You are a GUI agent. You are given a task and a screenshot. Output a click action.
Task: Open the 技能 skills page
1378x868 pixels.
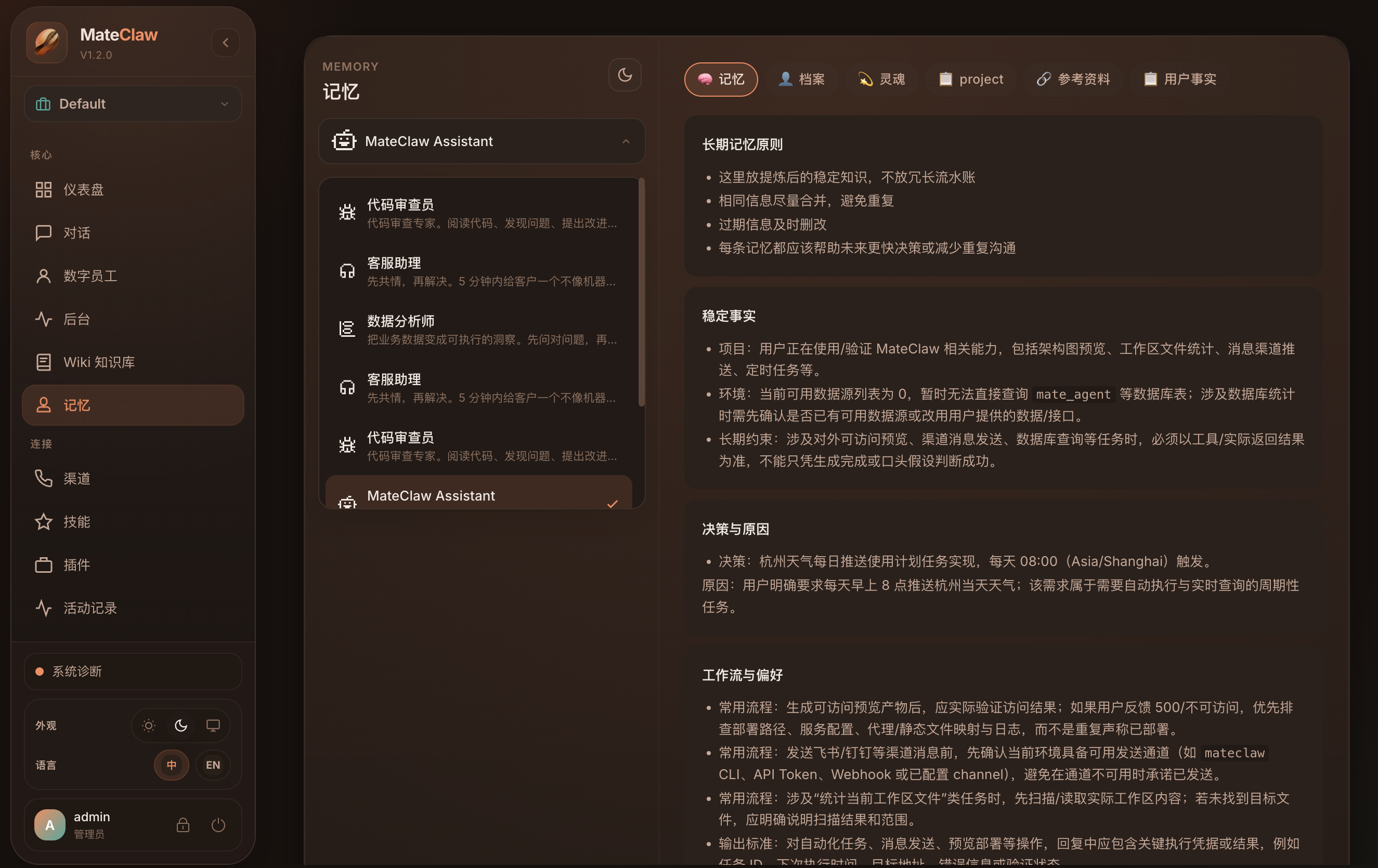pos(133,522)
